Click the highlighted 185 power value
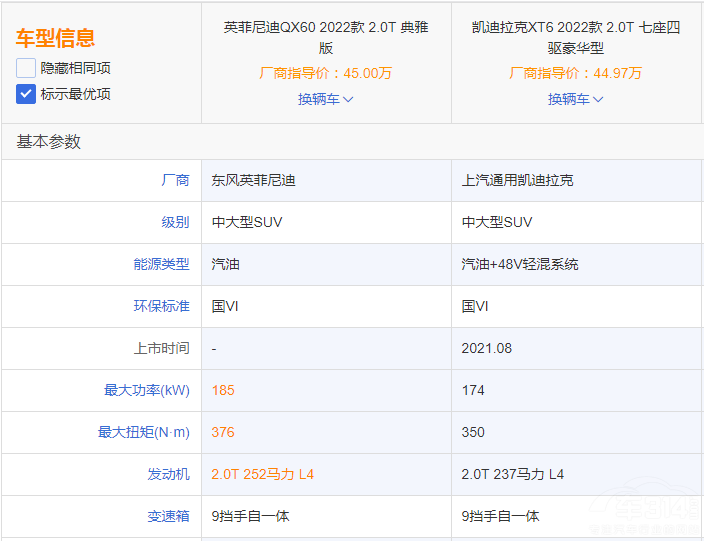Screen dimensions: 704x541 pos(223,390)
